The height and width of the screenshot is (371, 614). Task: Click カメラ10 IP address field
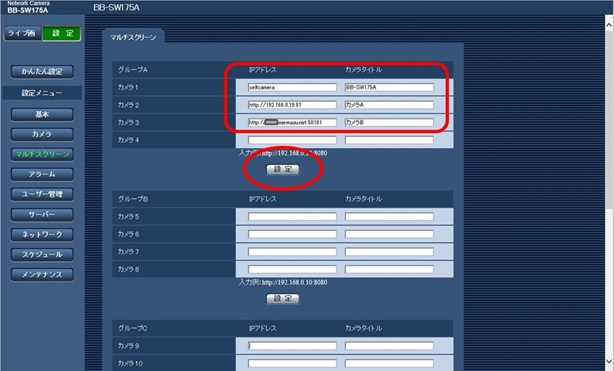pyautogui.click(x=292, y=363)
